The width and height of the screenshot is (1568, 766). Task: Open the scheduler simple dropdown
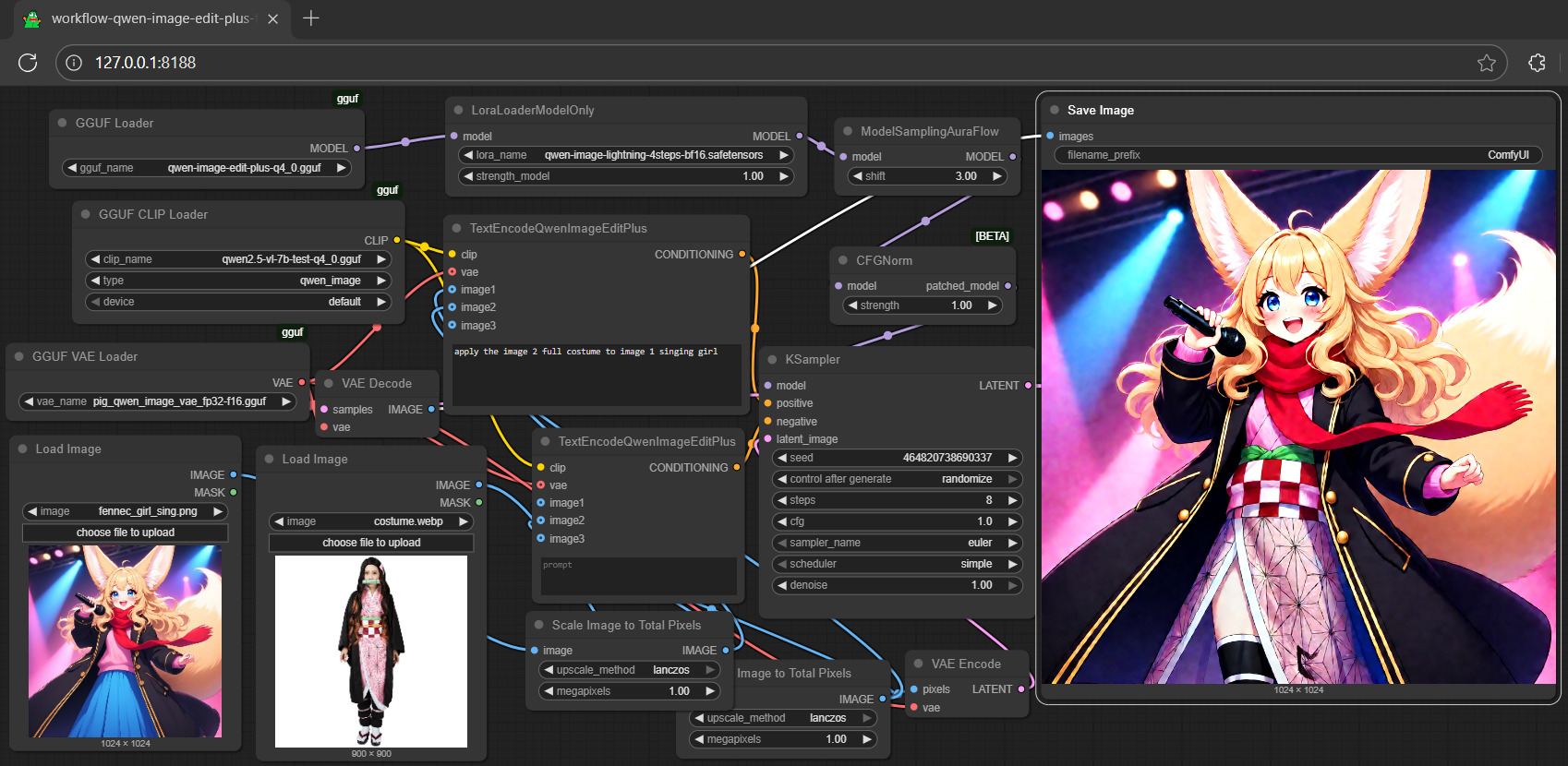897,564
